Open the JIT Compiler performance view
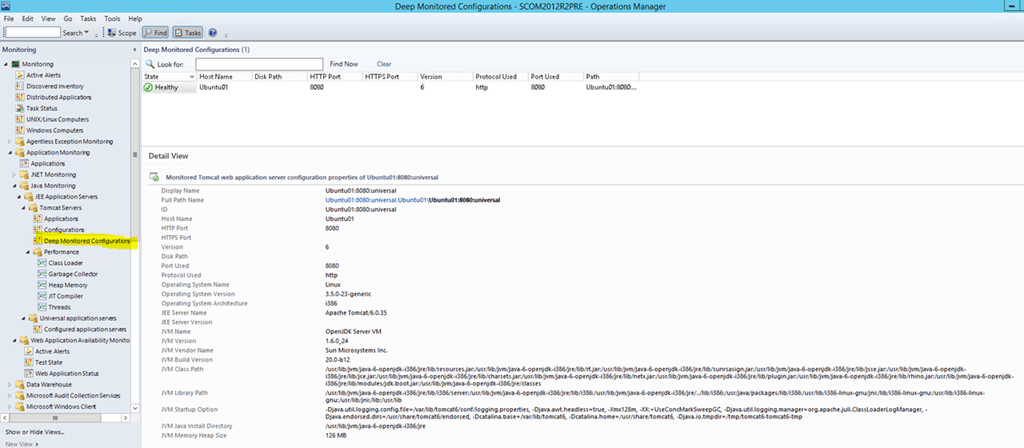This screenshot has width=1024, height=448. point(64,296)
